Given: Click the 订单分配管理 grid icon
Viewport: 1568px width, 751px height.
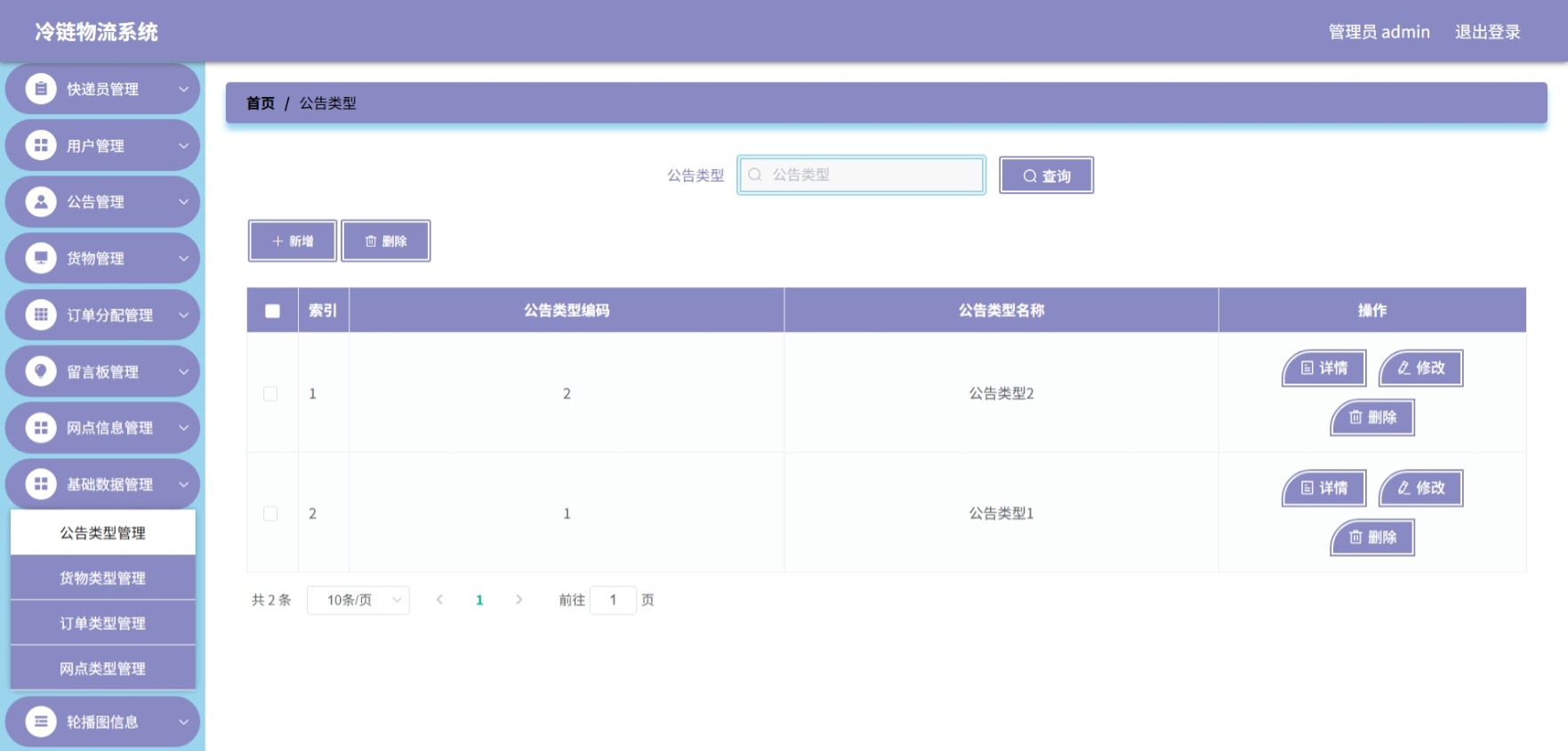Looking at the screenshot, I should [41, 315].
